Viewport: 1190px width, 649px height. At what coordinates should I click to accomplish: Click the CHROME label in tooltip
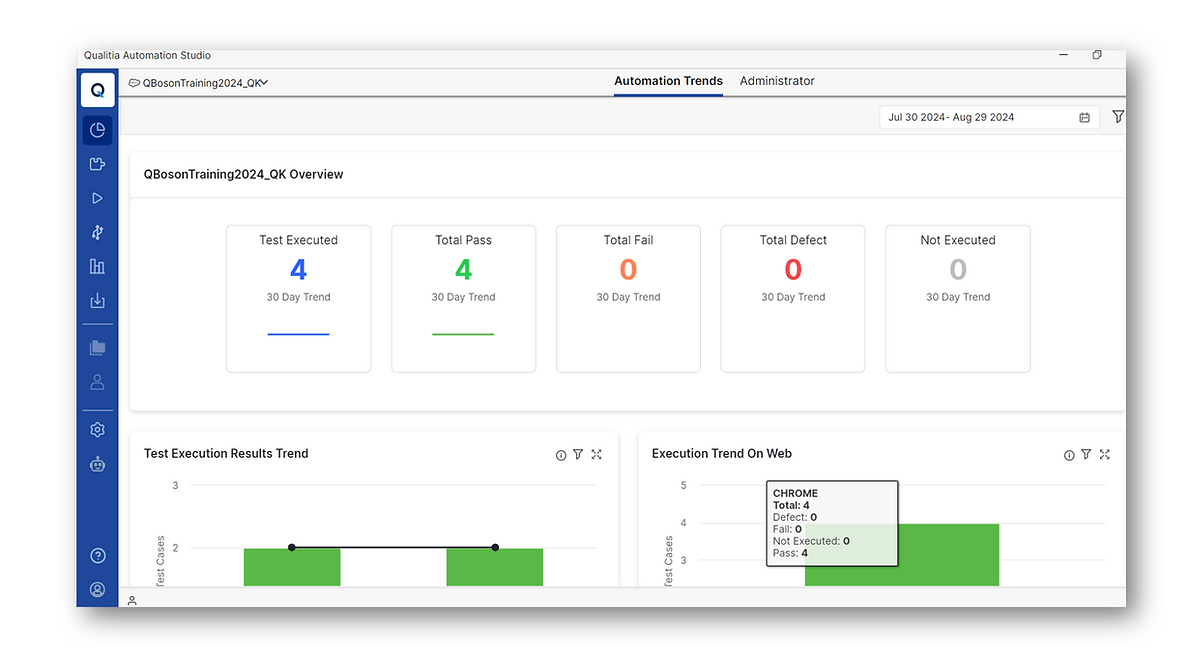tap(795, 493)
